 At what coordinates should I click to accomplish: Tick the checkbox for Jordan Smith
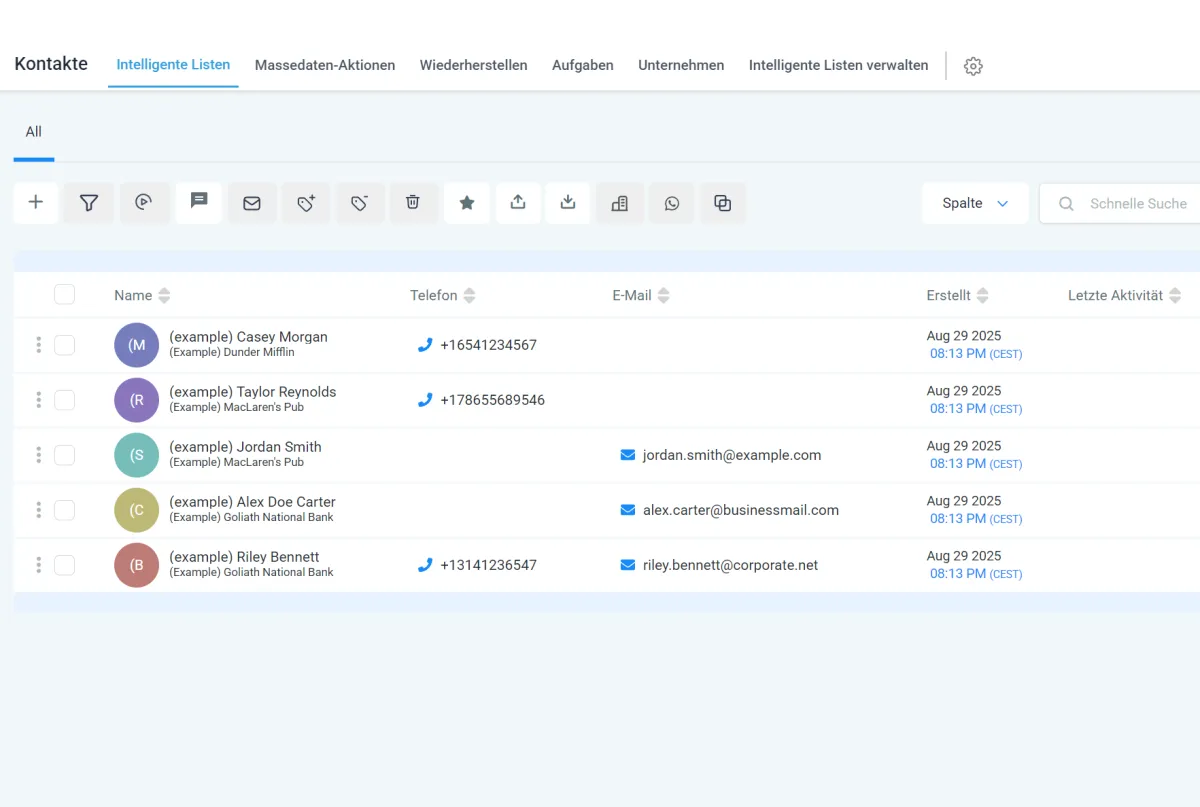64,455
